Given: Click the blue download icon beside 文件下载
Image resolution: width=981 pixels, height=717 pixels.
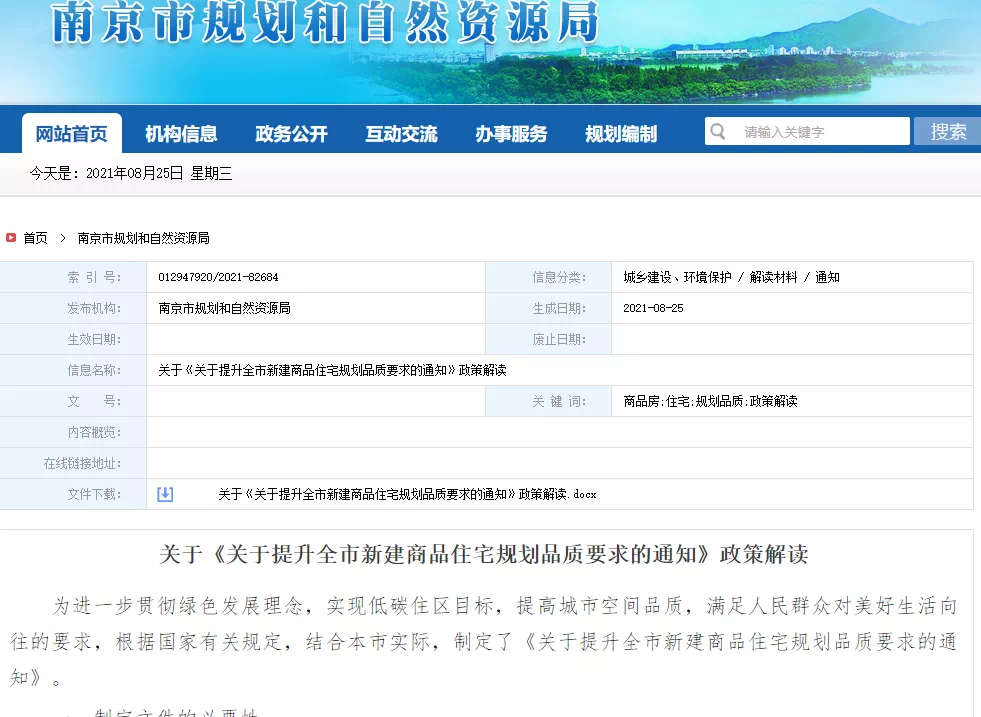Looking at the screenshot, I should (x=165, y=494).
